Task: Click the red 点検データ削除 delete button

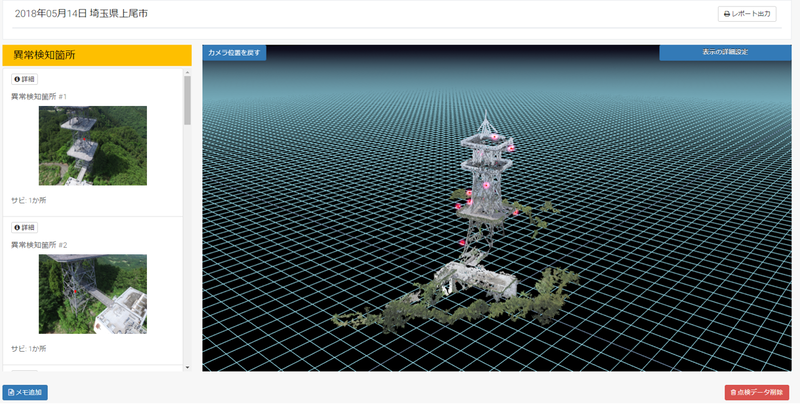Action: tap(756, 393)
